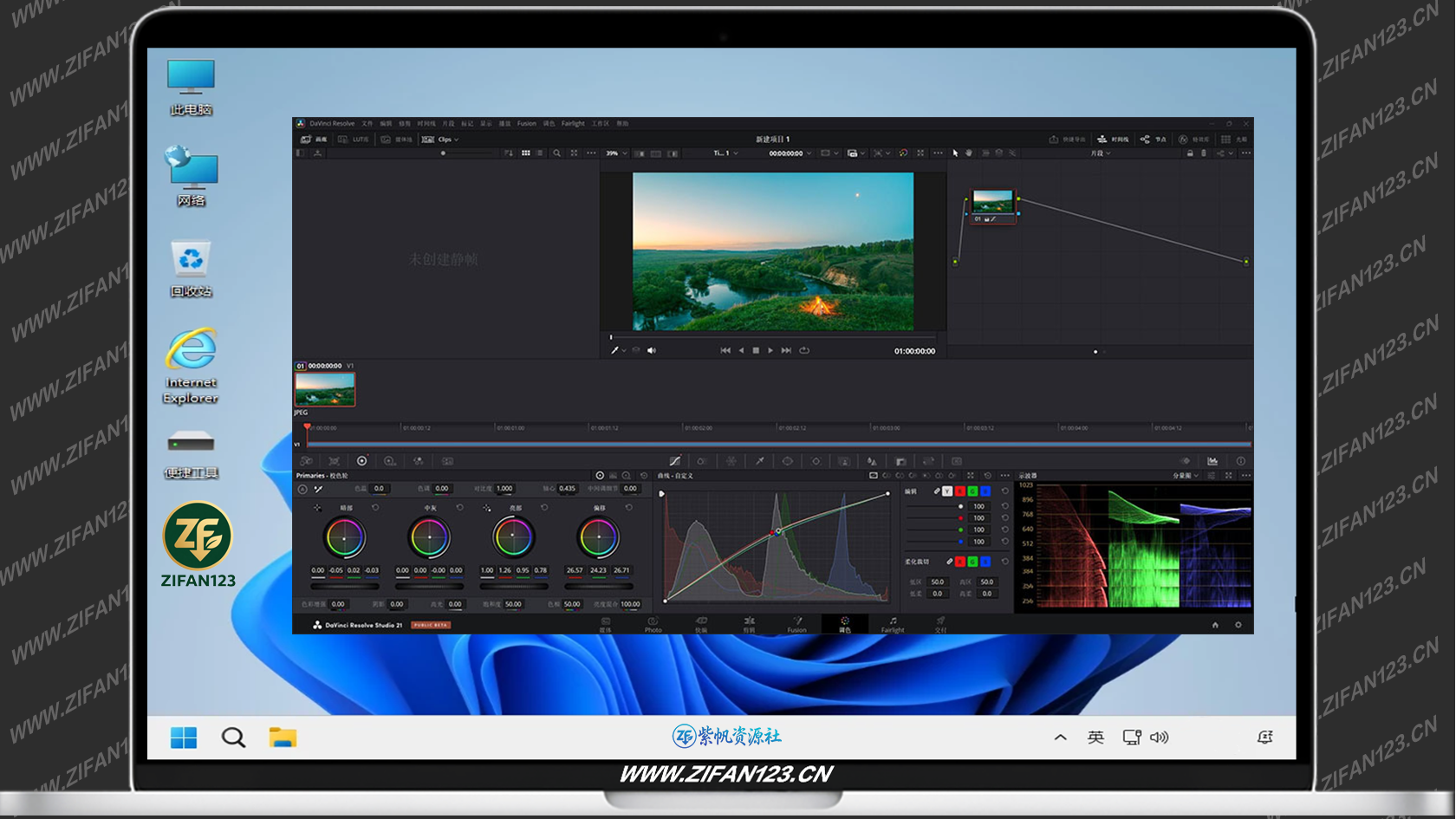The image size is (1456, 819).
Task: Click the Lift (暗部) color wheel
Action: point(344,538)
